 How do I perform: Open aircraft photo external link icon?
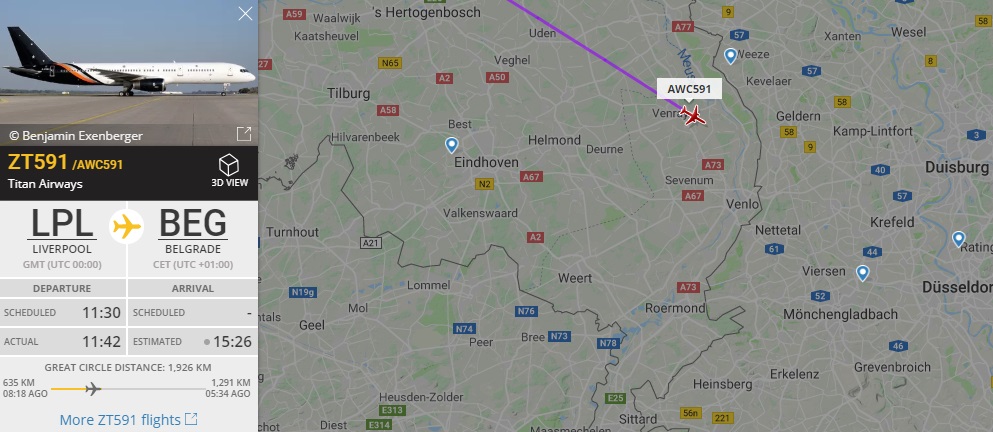[244, 134]
